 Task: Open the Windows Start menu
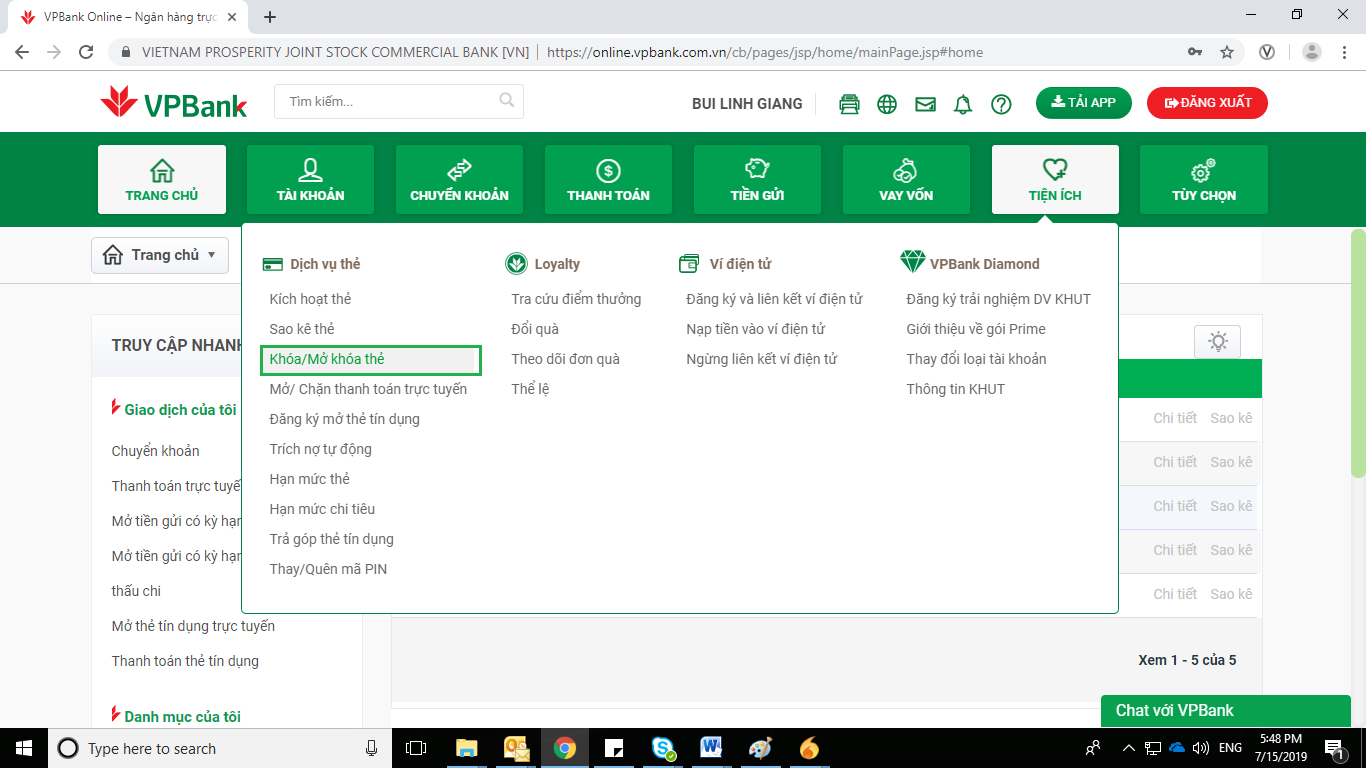[24, 748]
